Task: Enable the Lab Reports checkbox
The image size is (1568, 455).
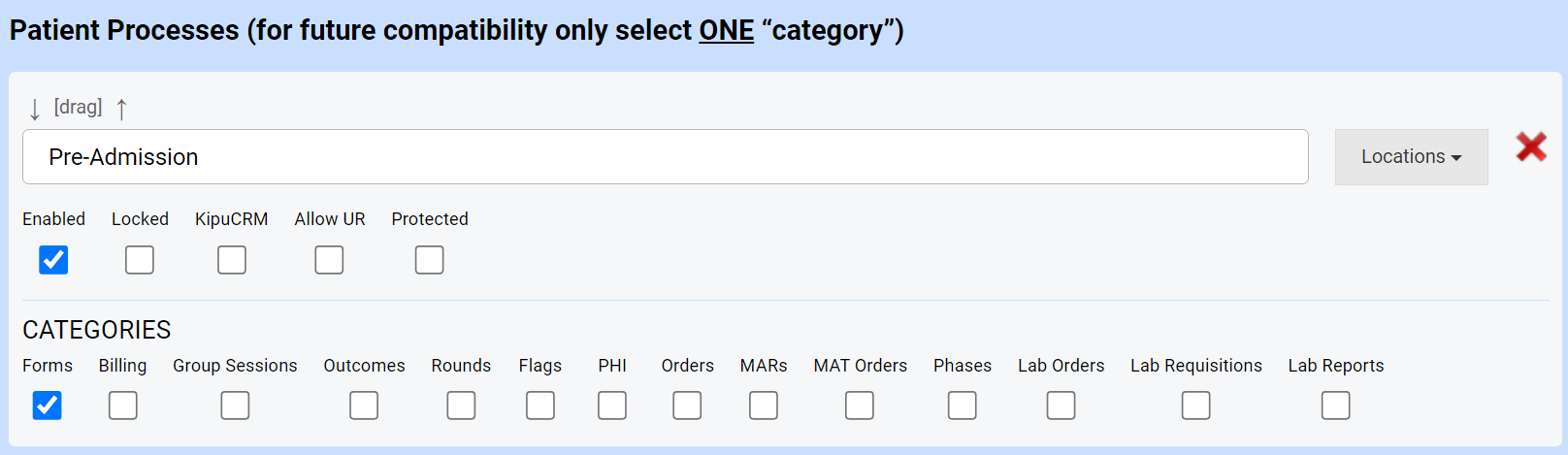Action: 1335,406
